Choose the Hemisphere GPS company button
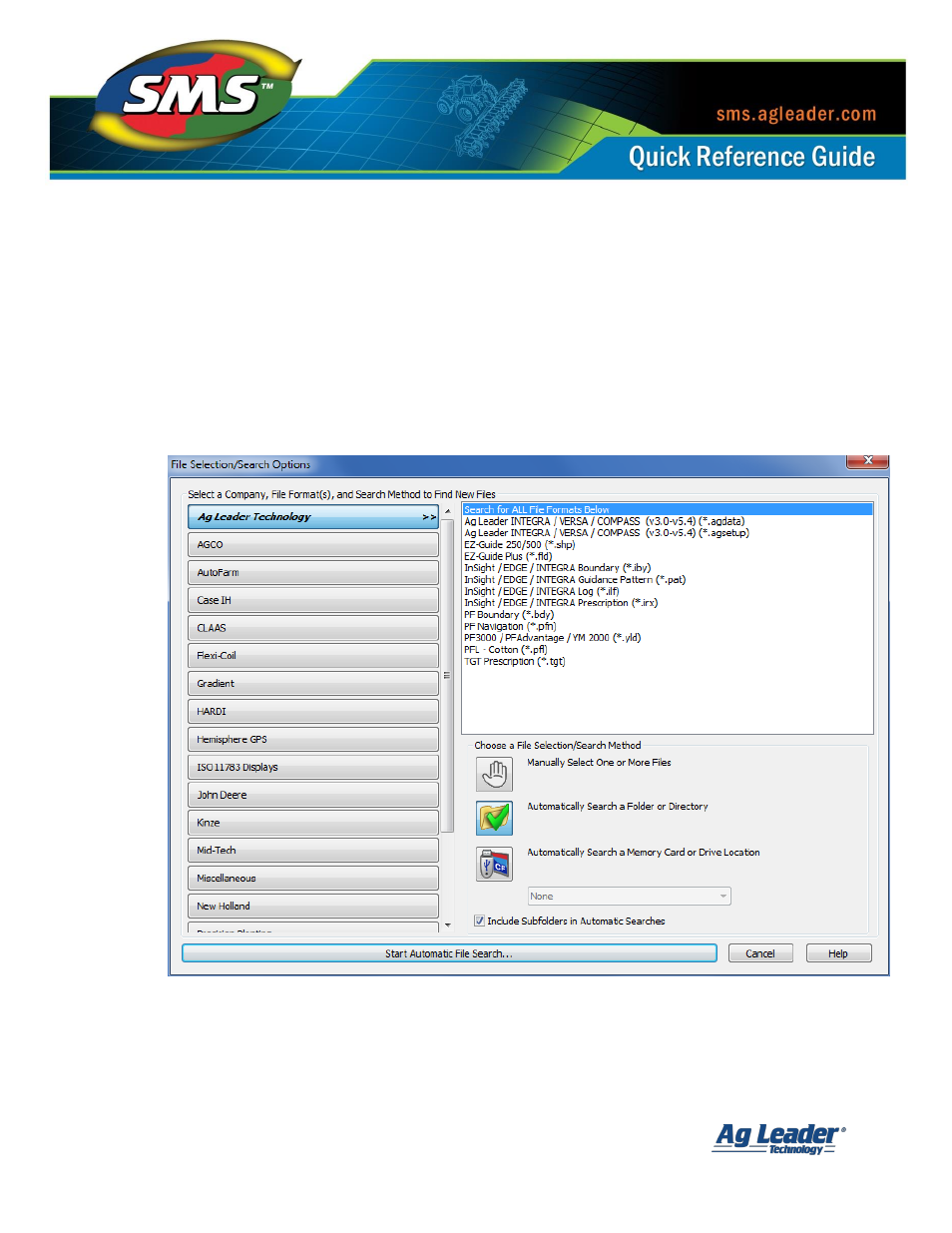The image size is (952, 1233). (313, 740)
